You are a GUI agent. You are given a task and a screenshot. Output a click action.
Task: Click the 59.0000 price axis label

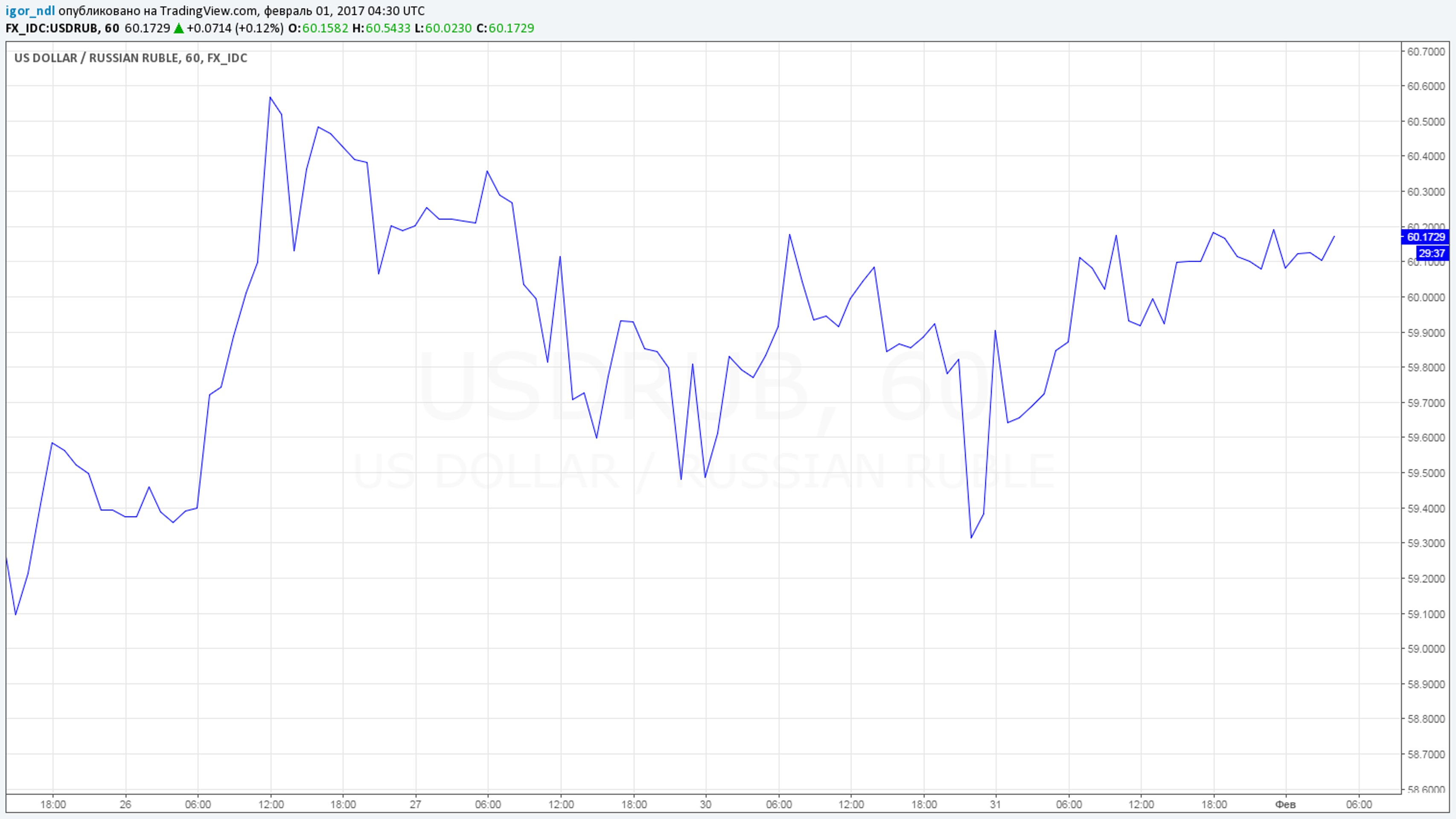click(1425, 649)
